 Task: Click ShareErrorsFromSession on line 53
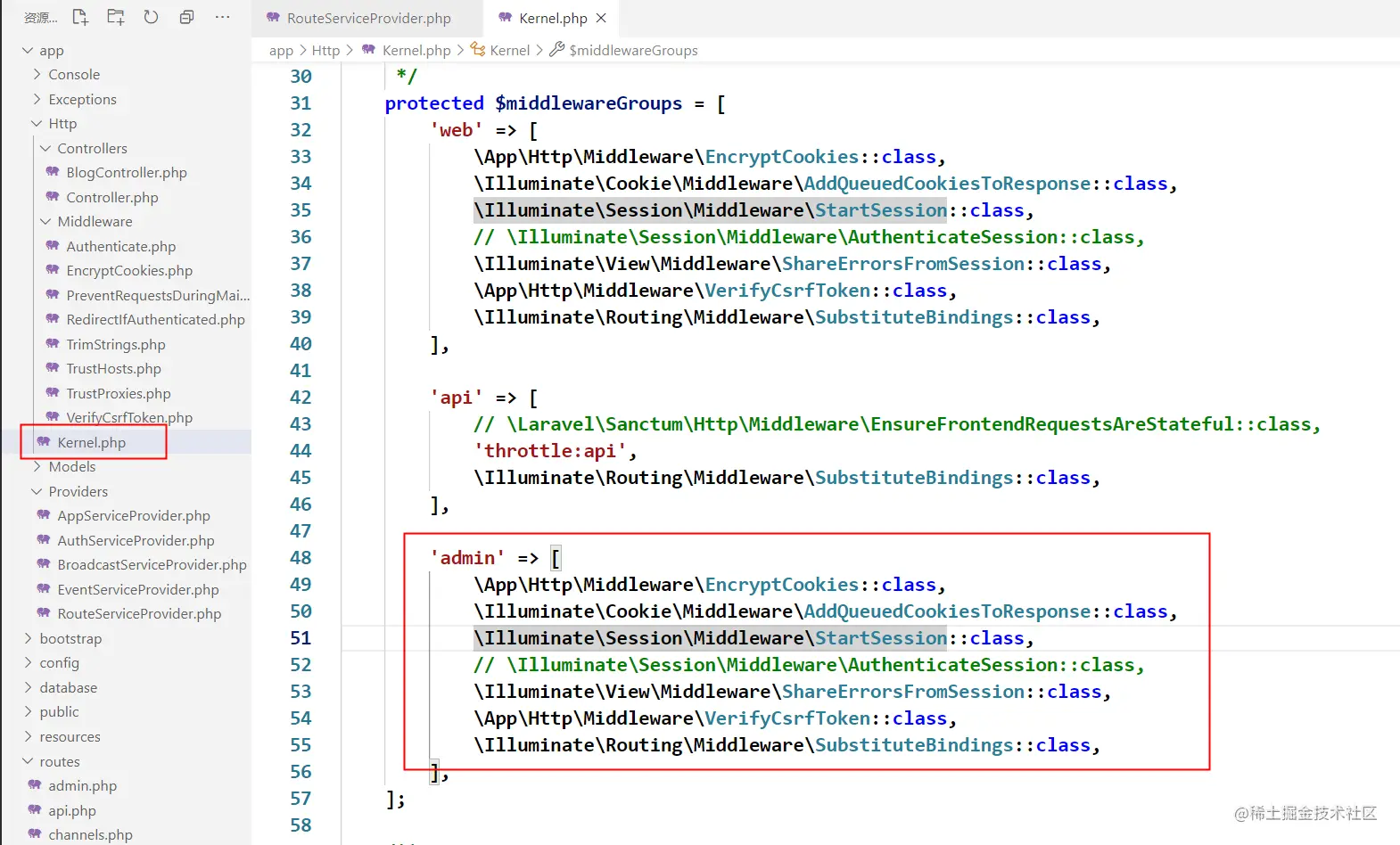(x=903, y=692)
